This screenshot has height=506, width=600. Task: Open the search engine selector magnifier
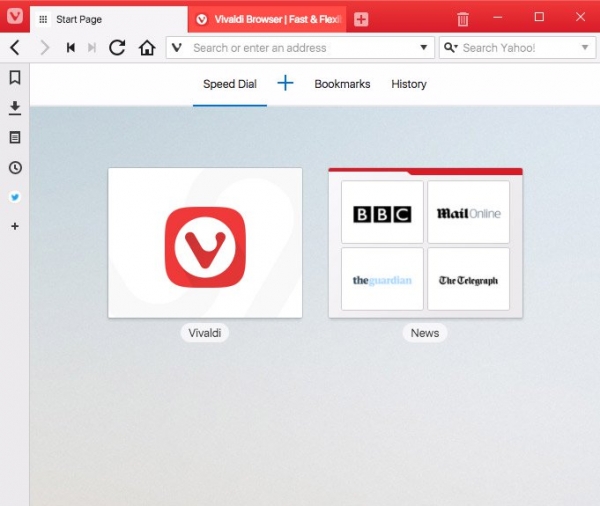449,48
